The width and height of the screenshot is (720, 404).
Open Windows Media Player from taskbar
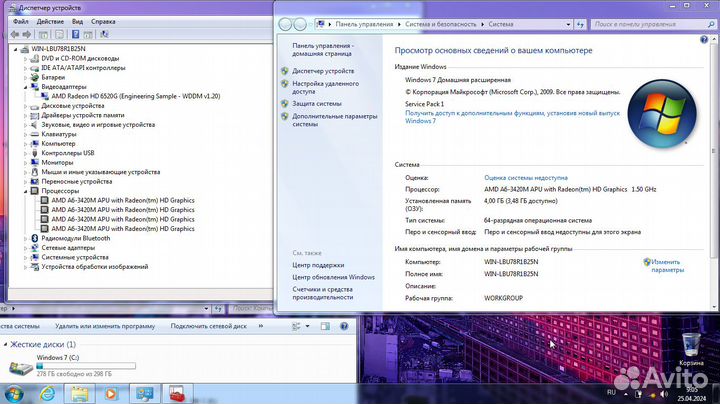pos(111,394)
